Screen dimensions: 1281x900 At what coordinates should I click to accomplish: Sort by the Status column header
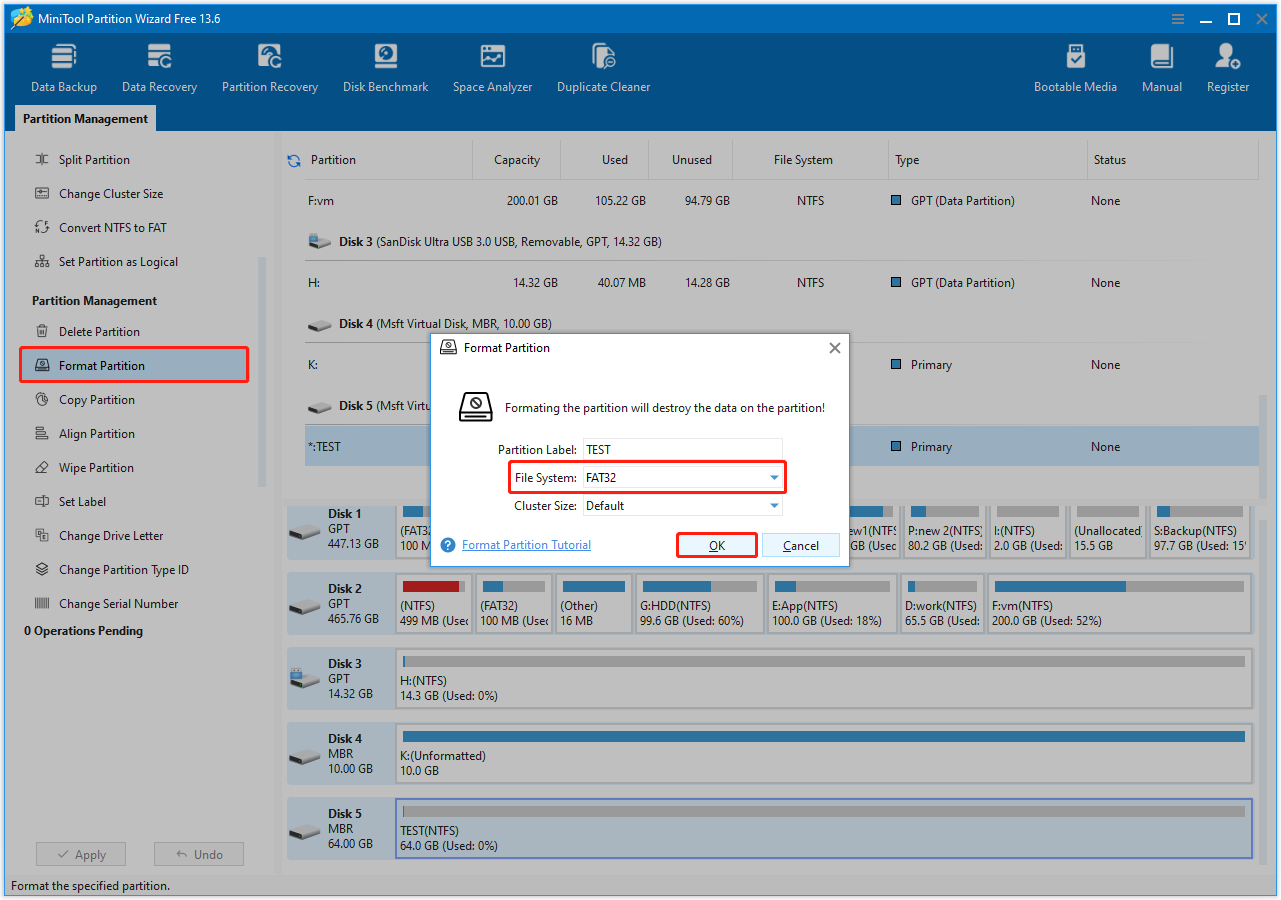click(1172, 160)
